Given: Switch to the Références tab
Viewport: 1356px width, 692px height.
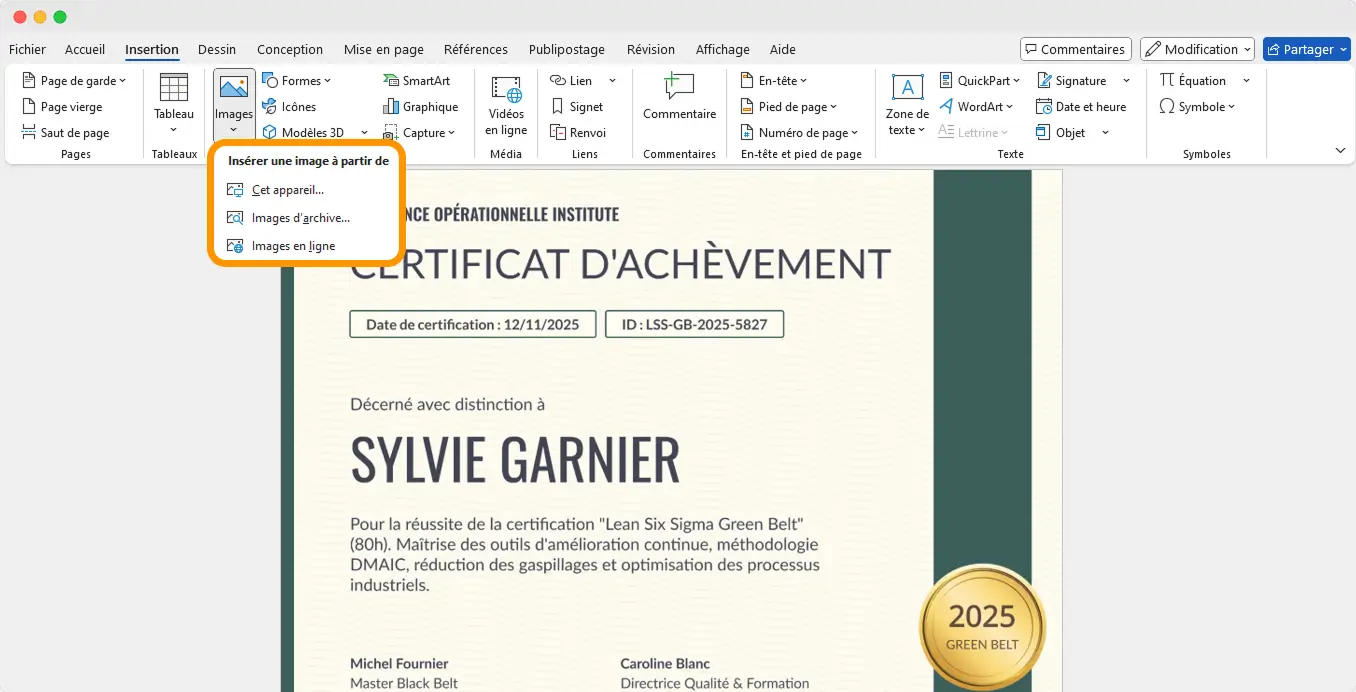Looking at the screenshot, I should [x=476, y=49].
